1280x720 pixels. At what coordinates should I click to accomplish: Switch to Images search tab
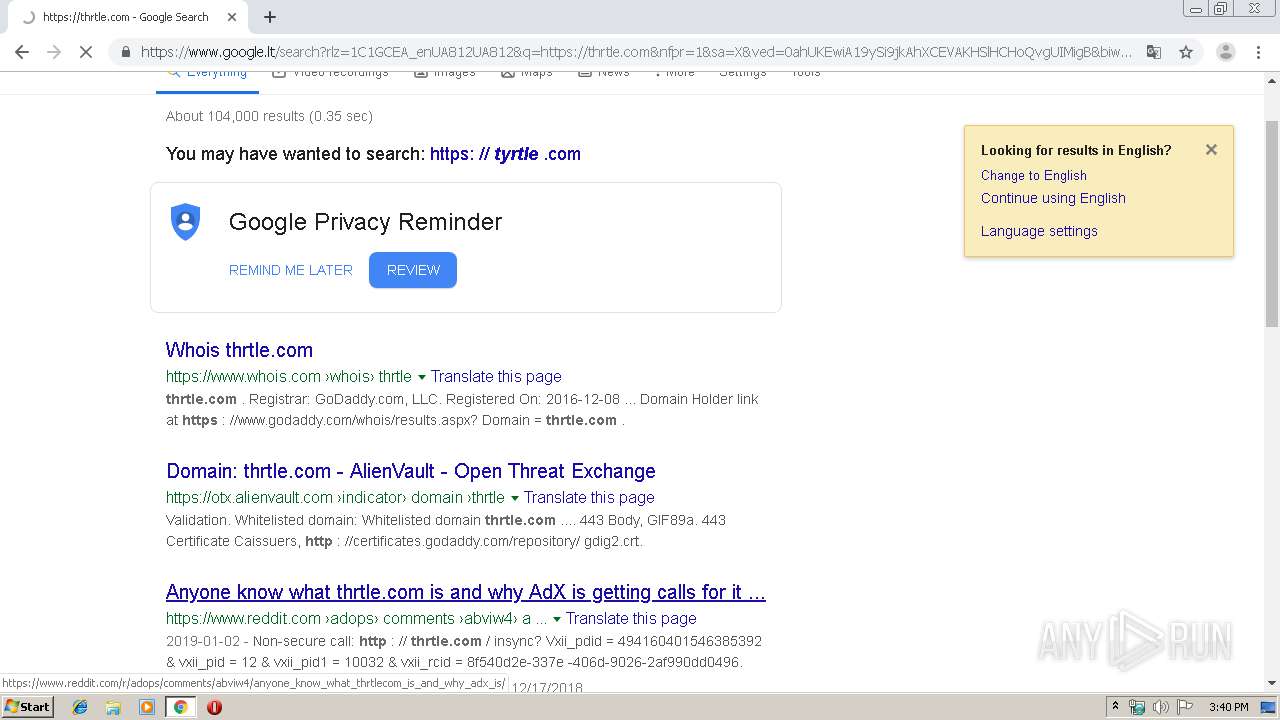click(444, 74)
